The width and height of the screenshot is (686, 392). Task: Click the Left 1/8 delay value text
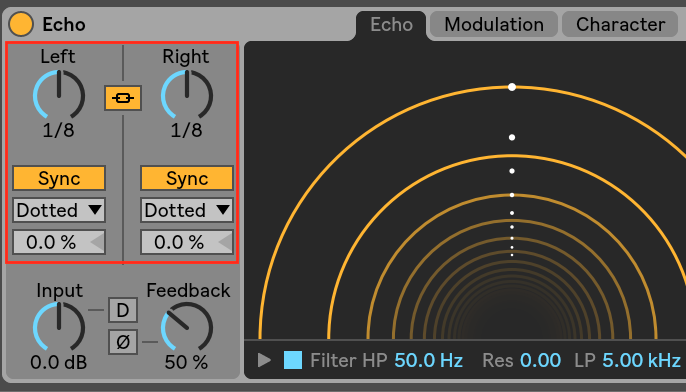(59, 130)
